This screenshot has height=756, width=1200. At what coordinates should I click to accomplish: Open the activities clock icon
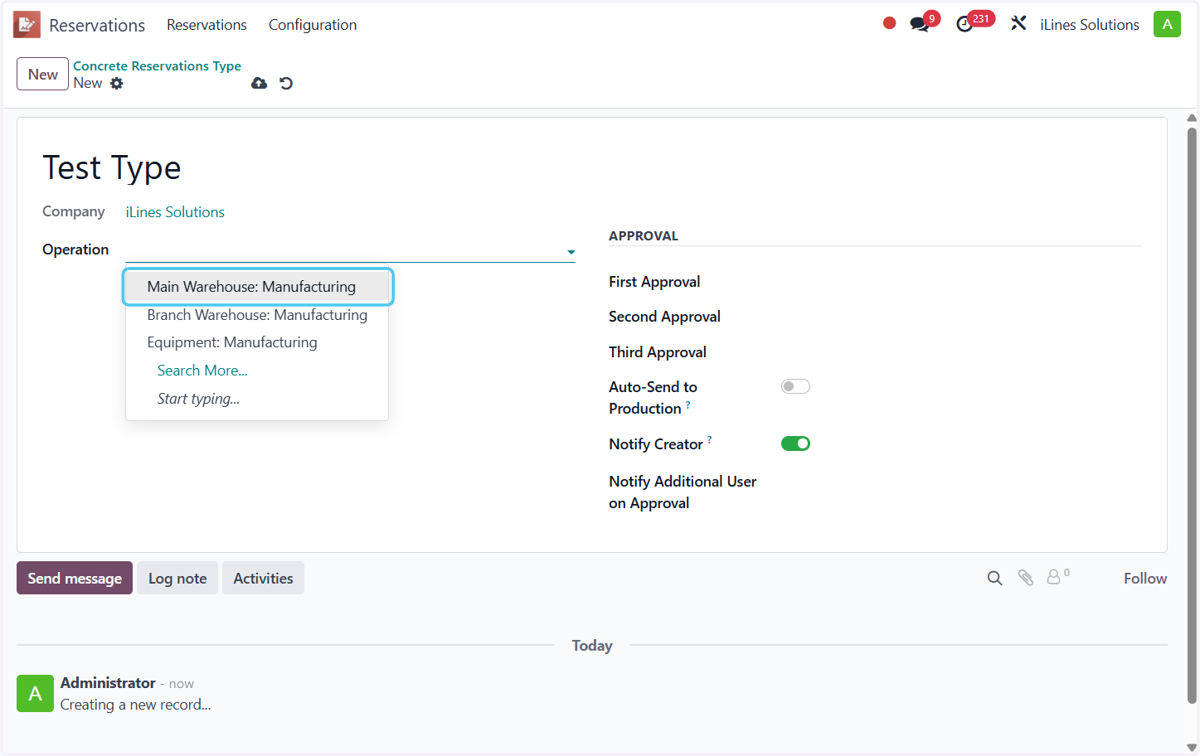[x=964, y=24]
